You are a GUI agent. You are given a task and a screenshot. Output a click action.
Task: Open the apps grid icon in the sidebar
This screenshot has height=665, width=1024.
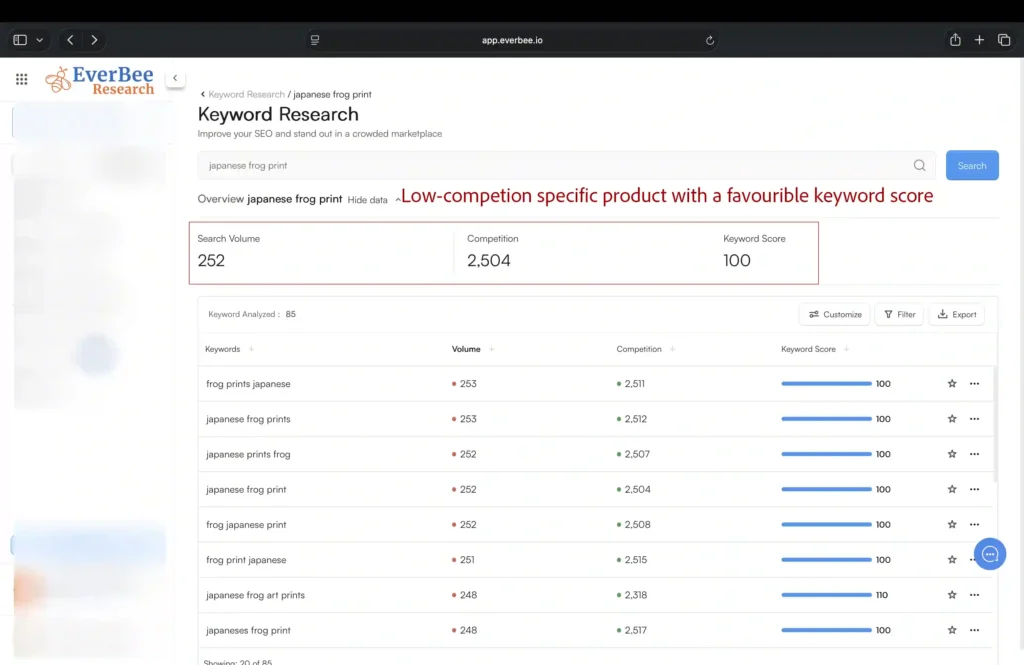click(21, 78)
